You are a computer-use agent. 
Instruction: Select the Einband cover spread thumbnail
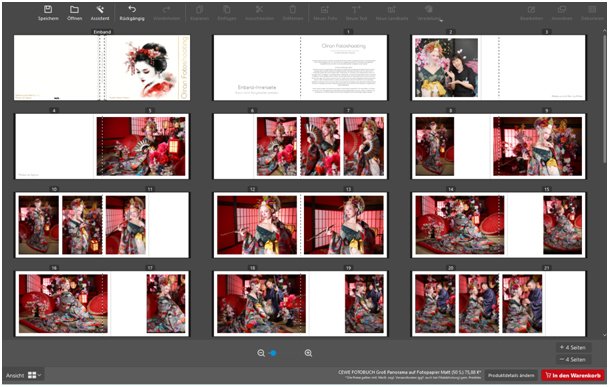tap(102, 68)
